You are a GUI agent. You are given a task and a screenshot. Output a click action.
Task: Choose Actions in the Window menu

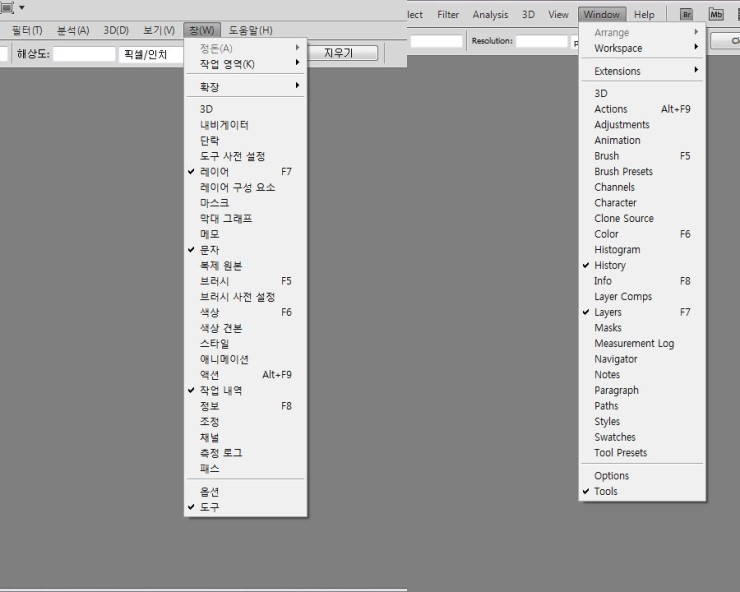[x=642, y=109]
